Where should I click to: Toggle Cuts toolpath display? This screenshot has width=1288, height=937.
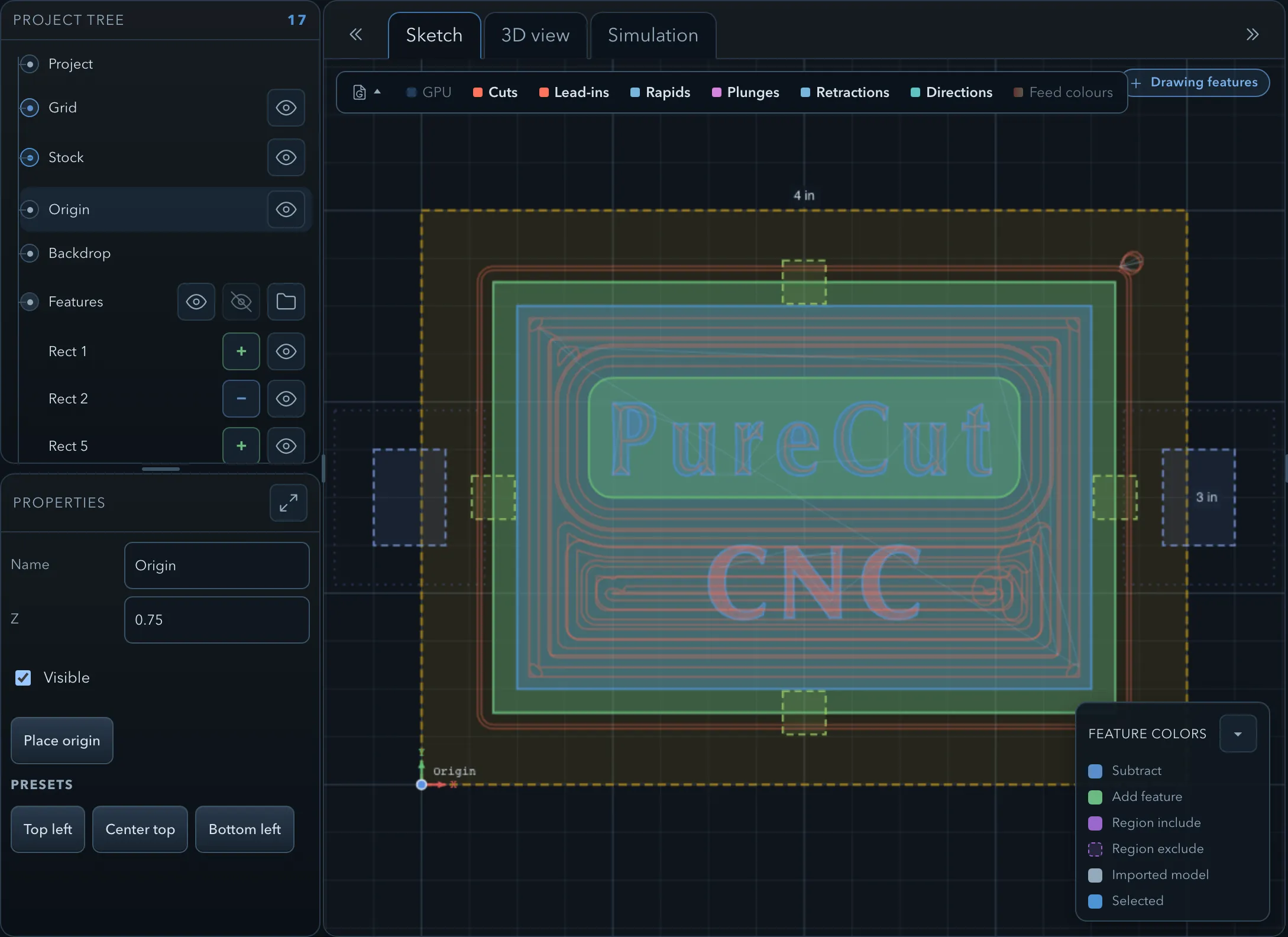496,92
